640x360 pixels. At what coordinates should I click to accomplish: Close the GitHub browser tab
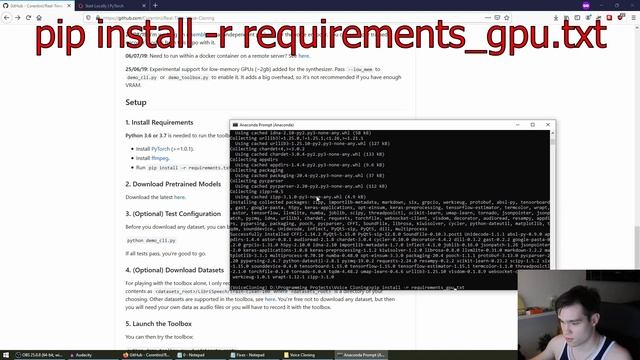tap(69, 6)
